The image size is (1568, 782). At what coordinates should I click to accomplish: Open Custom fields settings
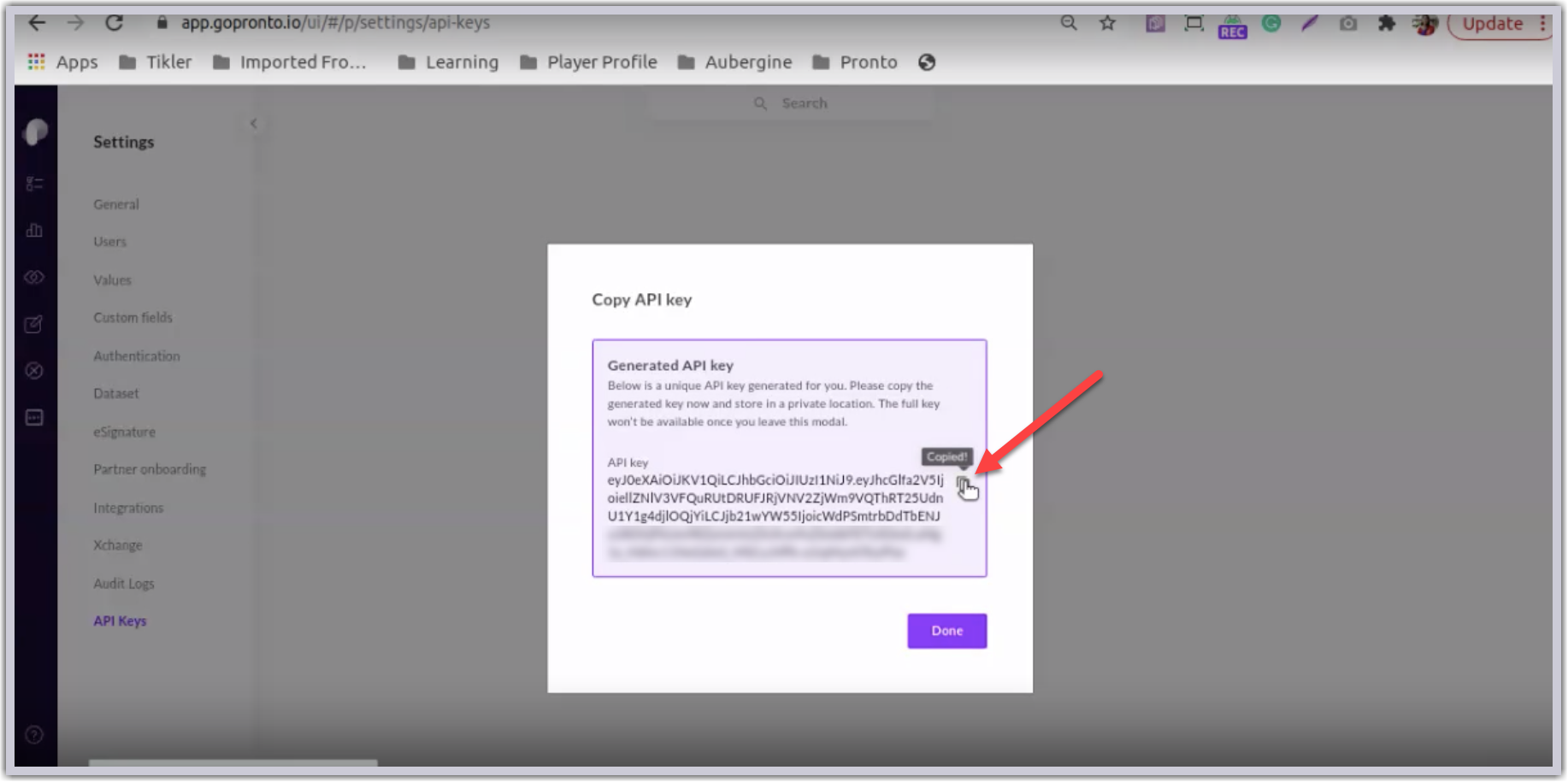tap(133, 318)
